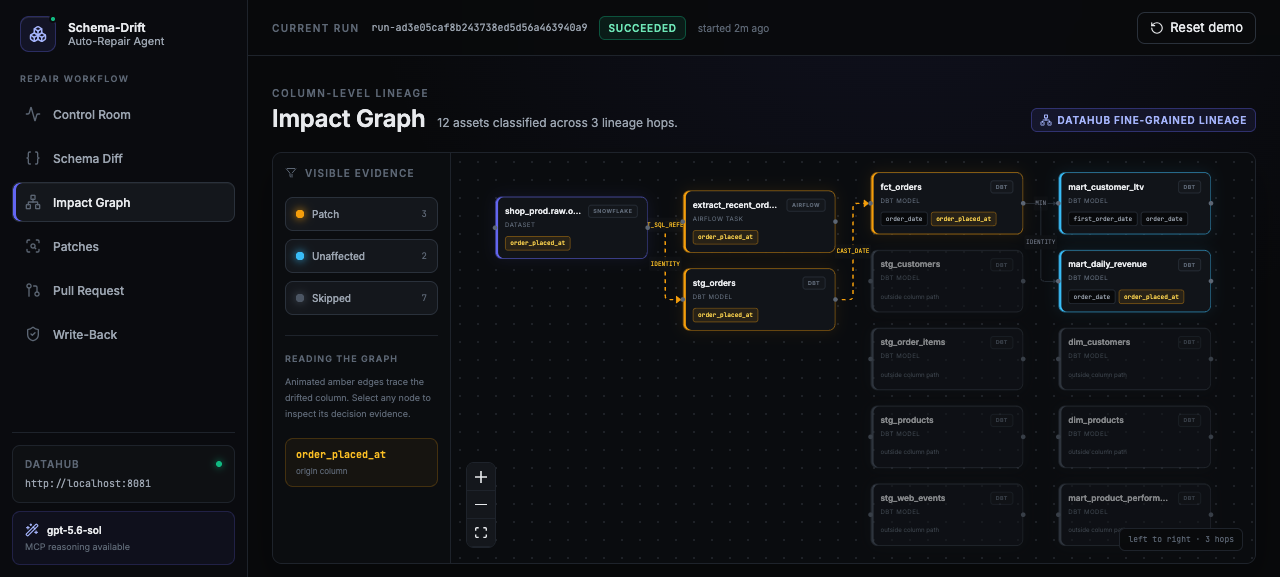Click the left to right 3 hops label

click(x=1181, y=539)
